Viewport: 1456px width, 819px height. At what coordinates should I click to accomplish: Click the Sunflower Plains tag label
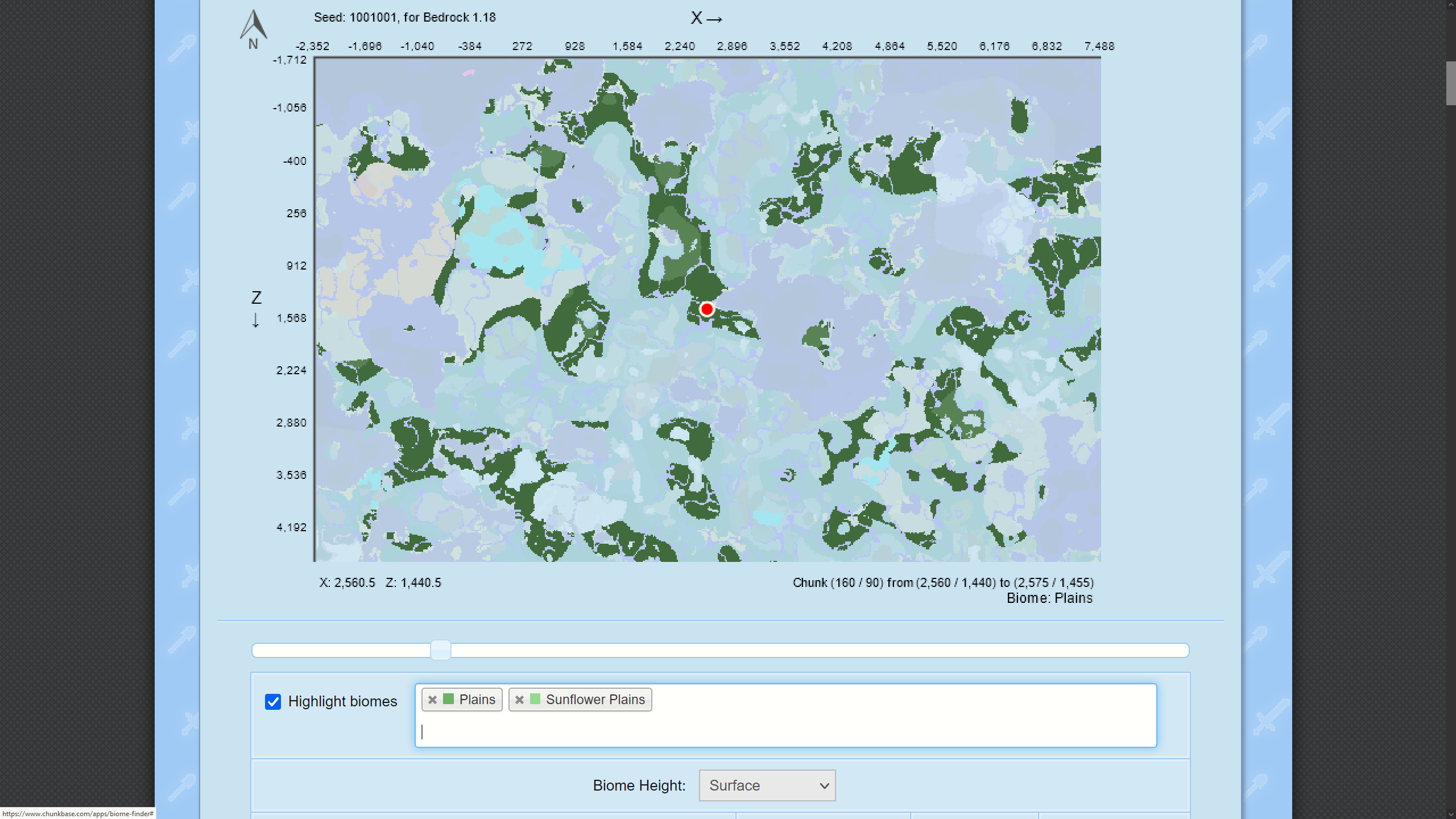click(x=595, y=700)
